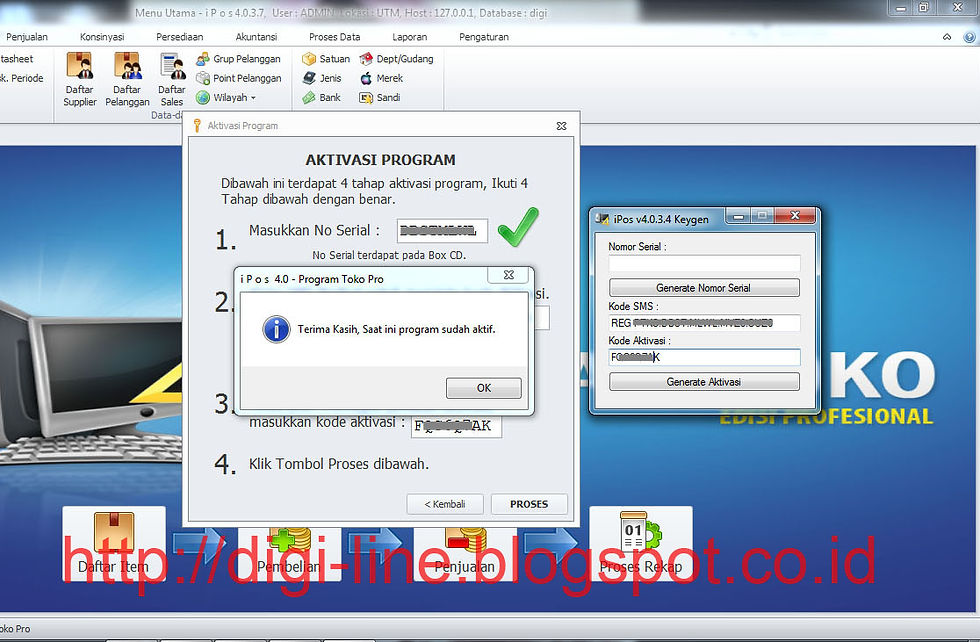
Task: Open Proses Rekap shortcut on dashboard
Action: click(x=641, y=544)
